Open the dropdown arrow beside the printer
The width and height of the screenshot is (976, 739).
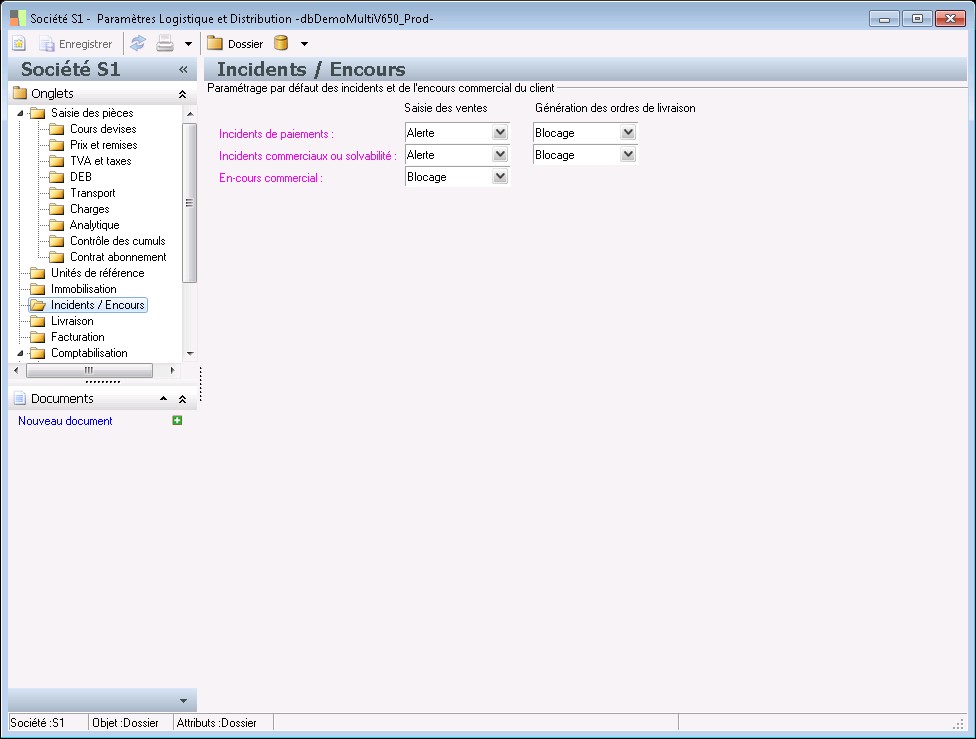[188, 44]
